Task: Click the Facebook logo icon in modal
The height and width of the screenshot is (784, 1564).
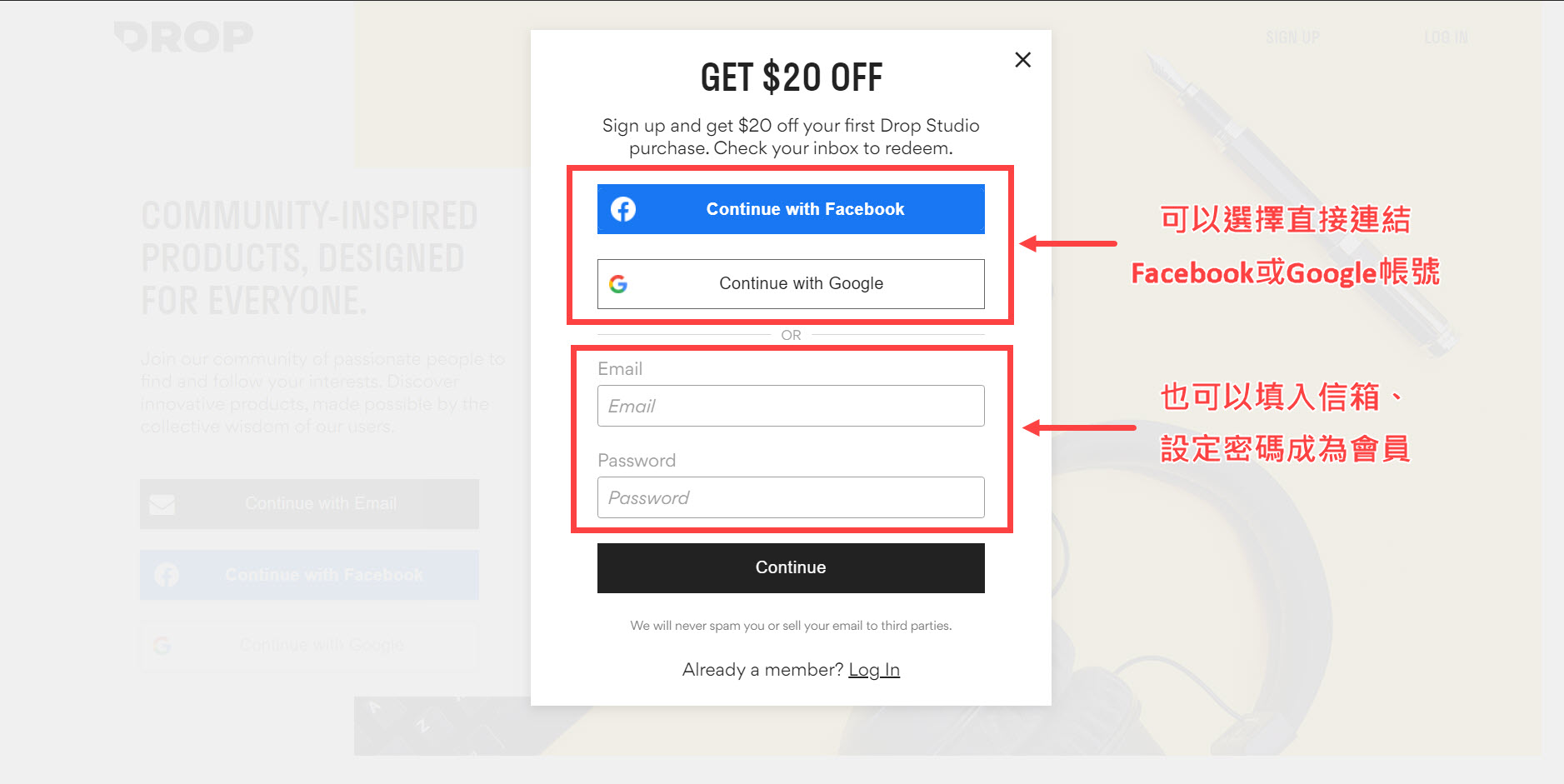Action: click(623, 209)
